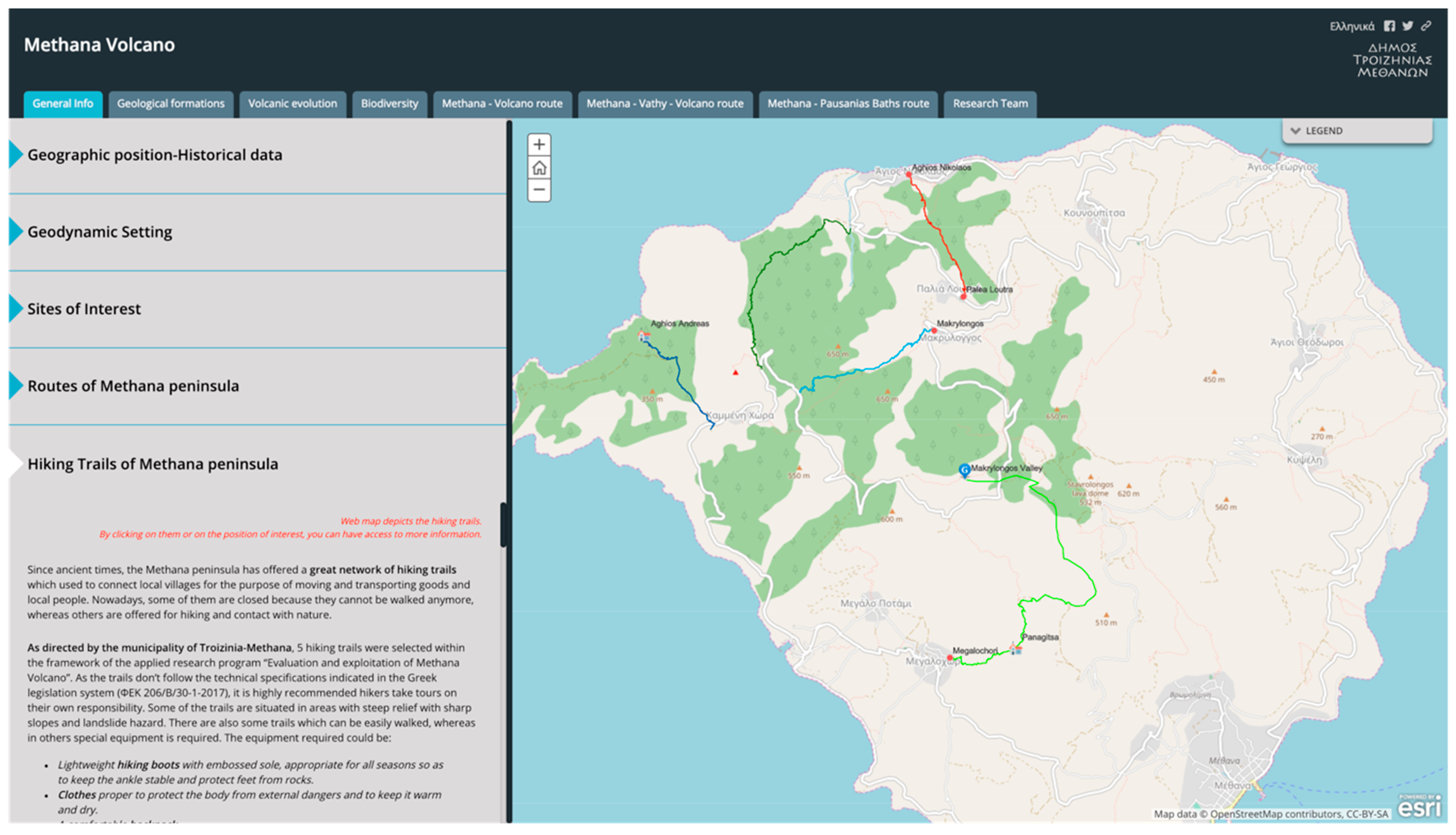Open the Research Team tab
This screenshot has height=835, width=1456.
[990, 104]
